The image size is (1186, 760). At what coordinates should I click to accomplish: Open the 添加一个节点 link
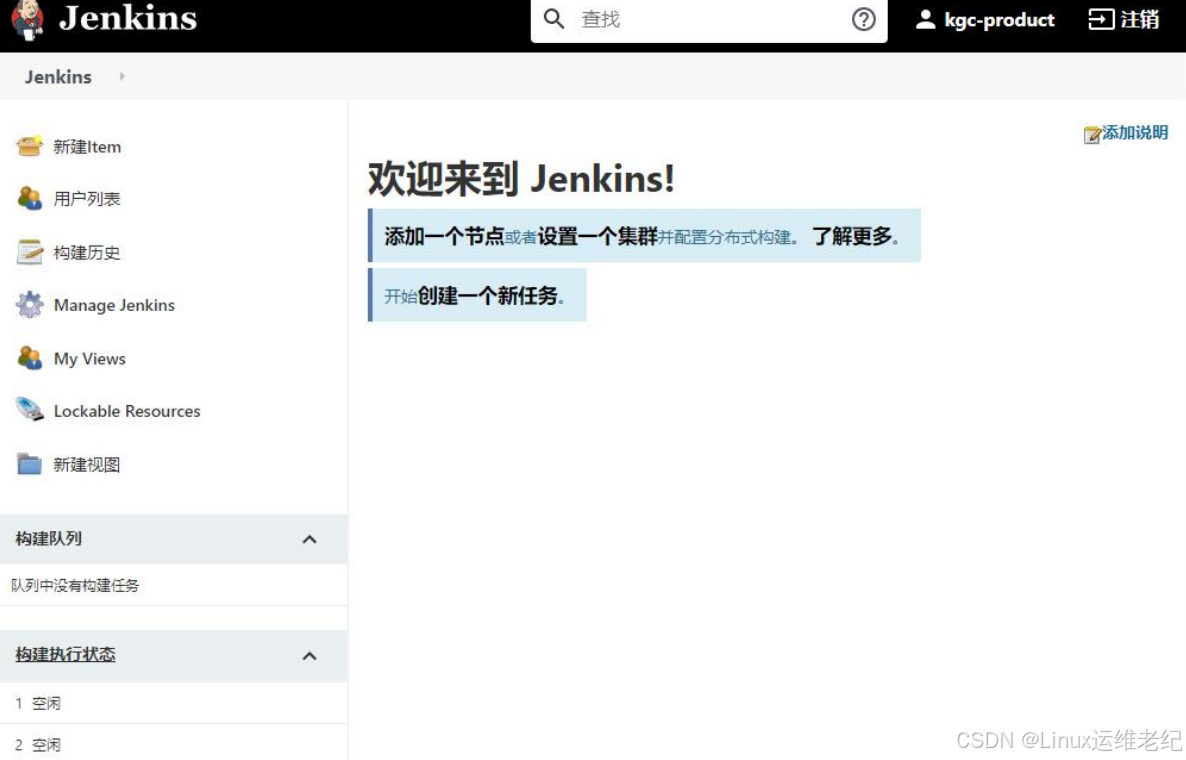coord(444,236)
